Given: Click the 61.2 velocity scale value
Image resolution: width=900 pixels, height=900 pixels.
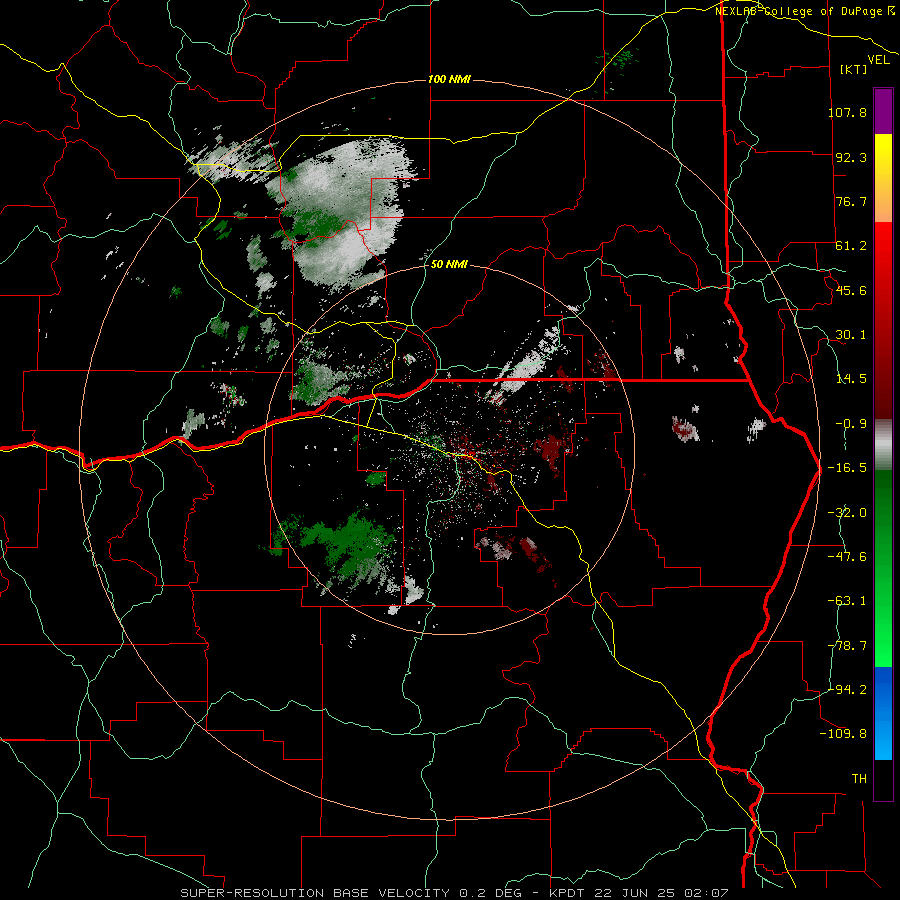Looking at the screenshot, I should tap(851, 246).
